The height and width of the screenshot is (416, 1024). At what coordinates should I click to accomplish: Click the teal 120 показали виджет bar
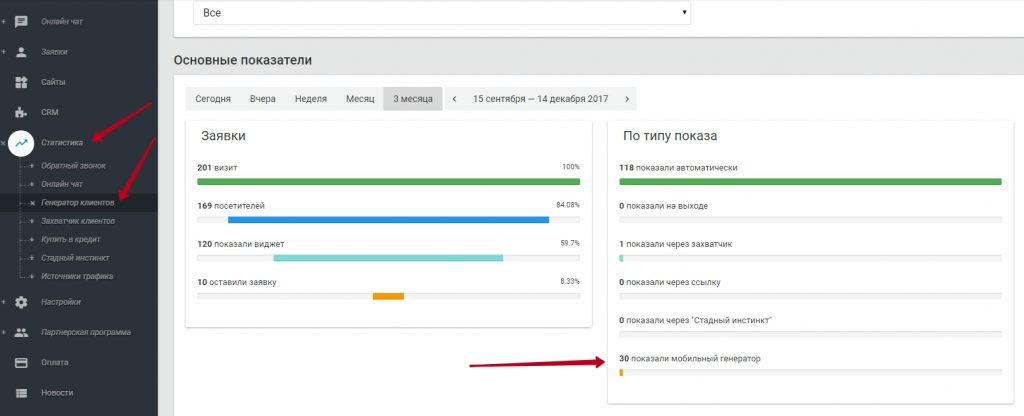point(389,258)
